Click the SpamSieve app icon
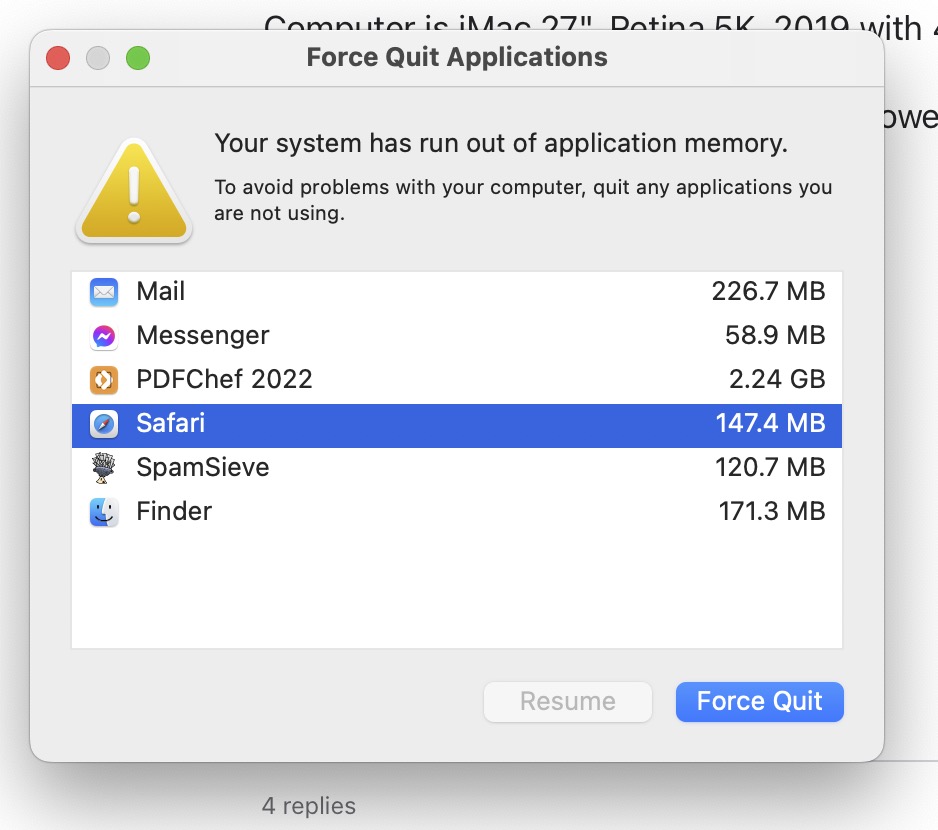This screenshot has height=830, width=938. click(x=104, y=468)
